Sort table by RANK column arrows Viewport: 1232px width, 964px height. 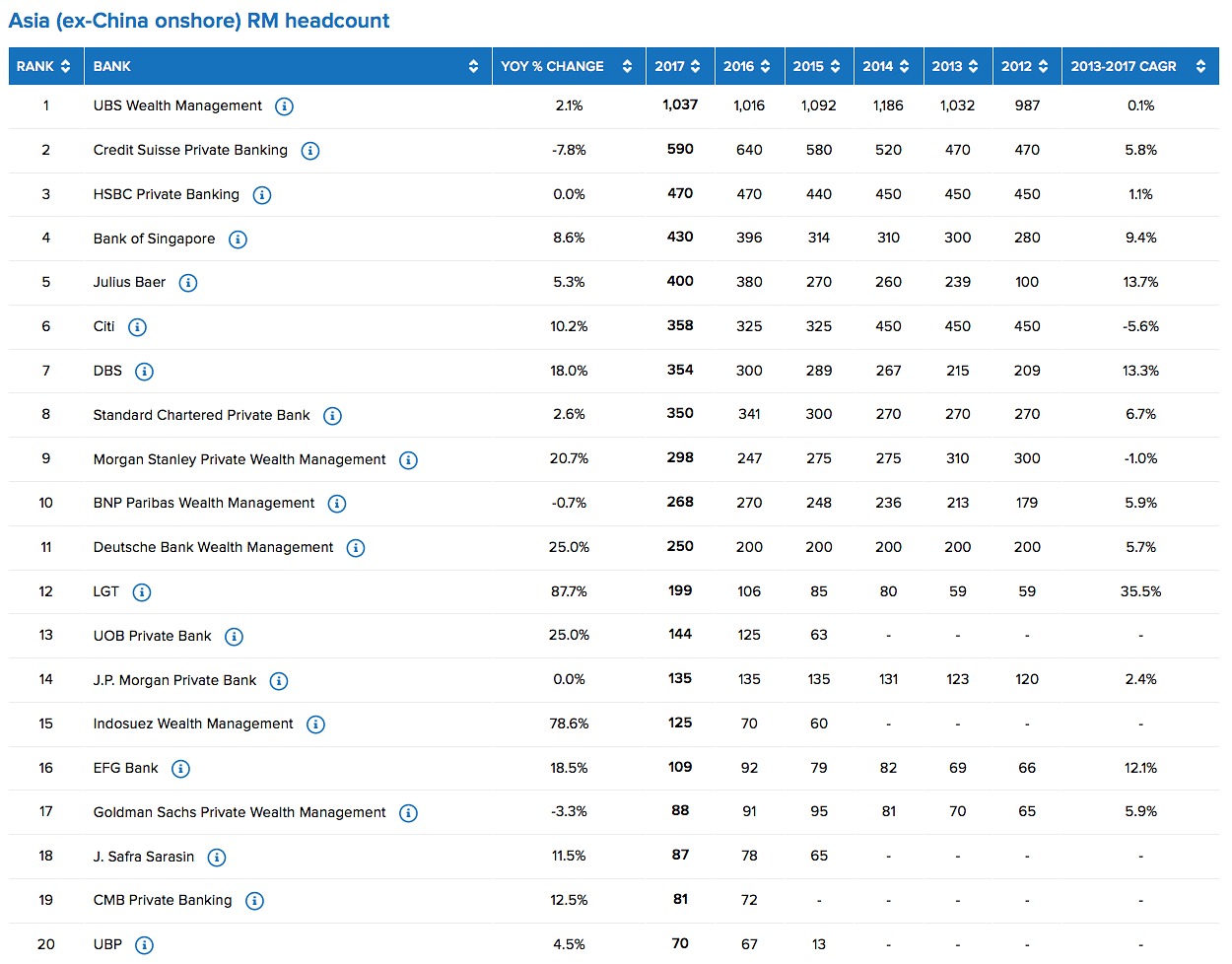[x=65, y=66]
